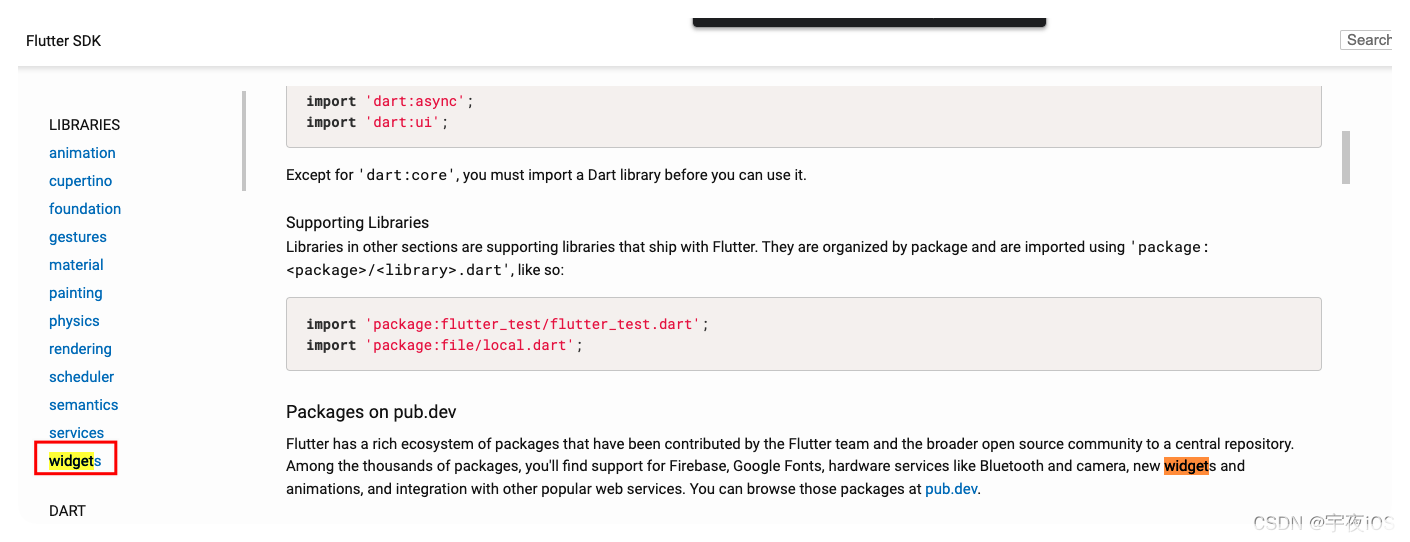The height and width of the screenshot is (542, 1410).
Task: Open the cupertino library link
Action: point(80,181)
